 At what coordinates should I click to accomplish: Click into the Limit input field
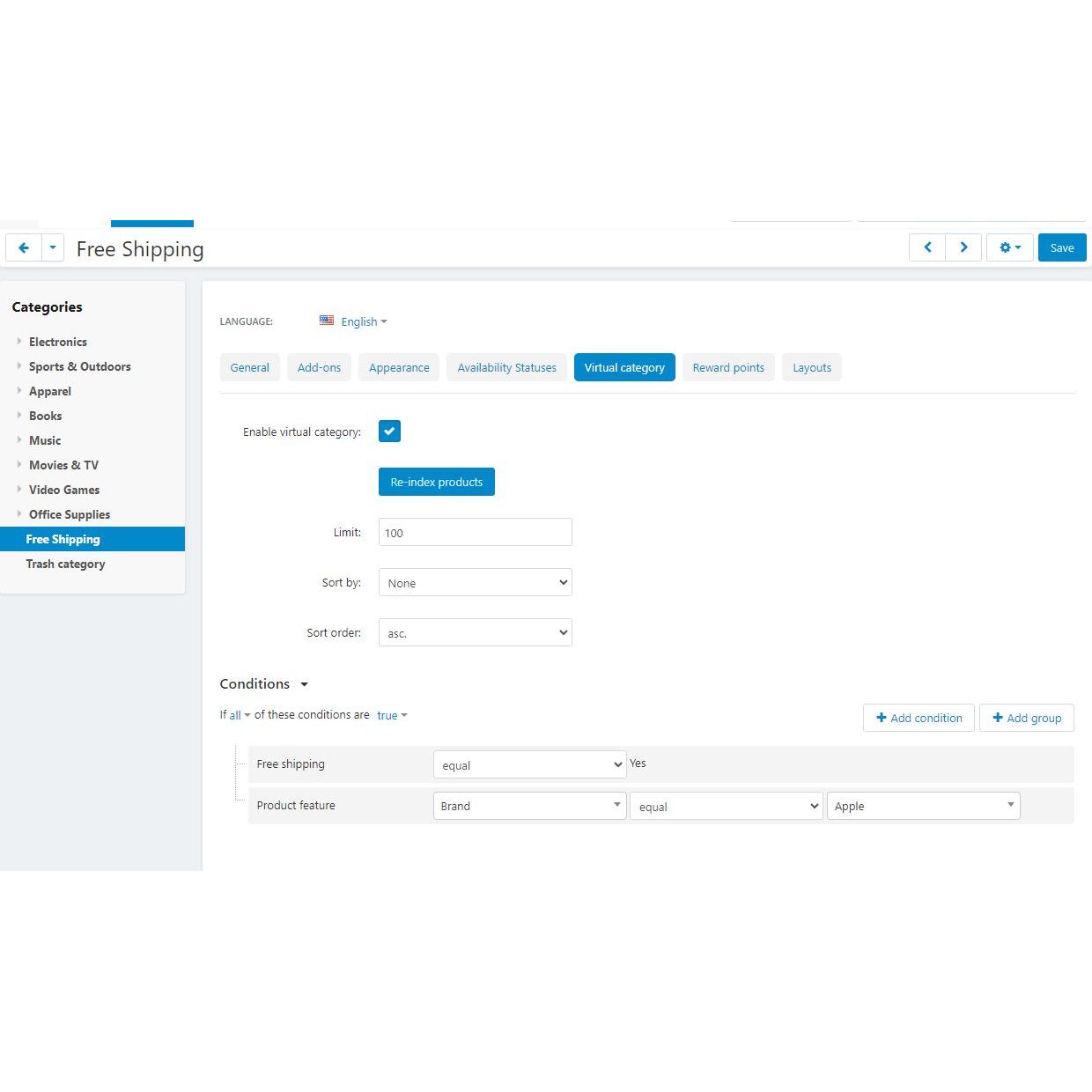(x=475, y=533)
